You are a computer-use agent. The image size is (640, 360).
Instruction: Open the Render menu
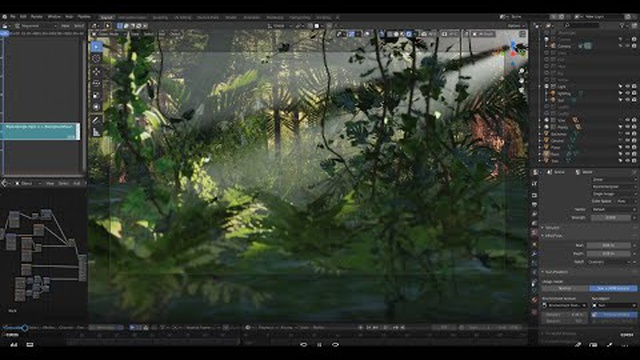[37, 17]
